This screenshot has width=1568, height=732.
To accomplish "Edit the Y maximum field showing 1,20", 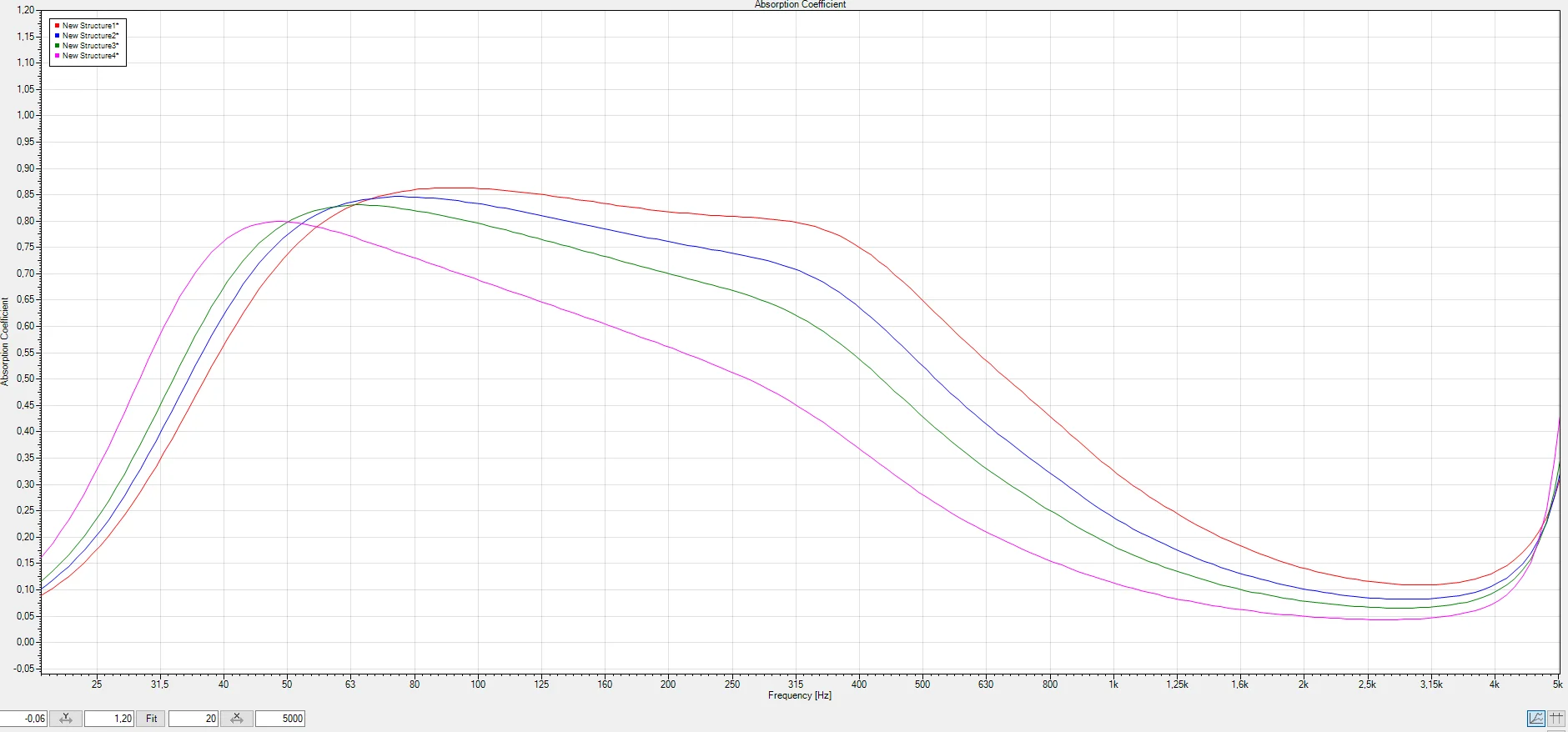I will pos(108,718).
